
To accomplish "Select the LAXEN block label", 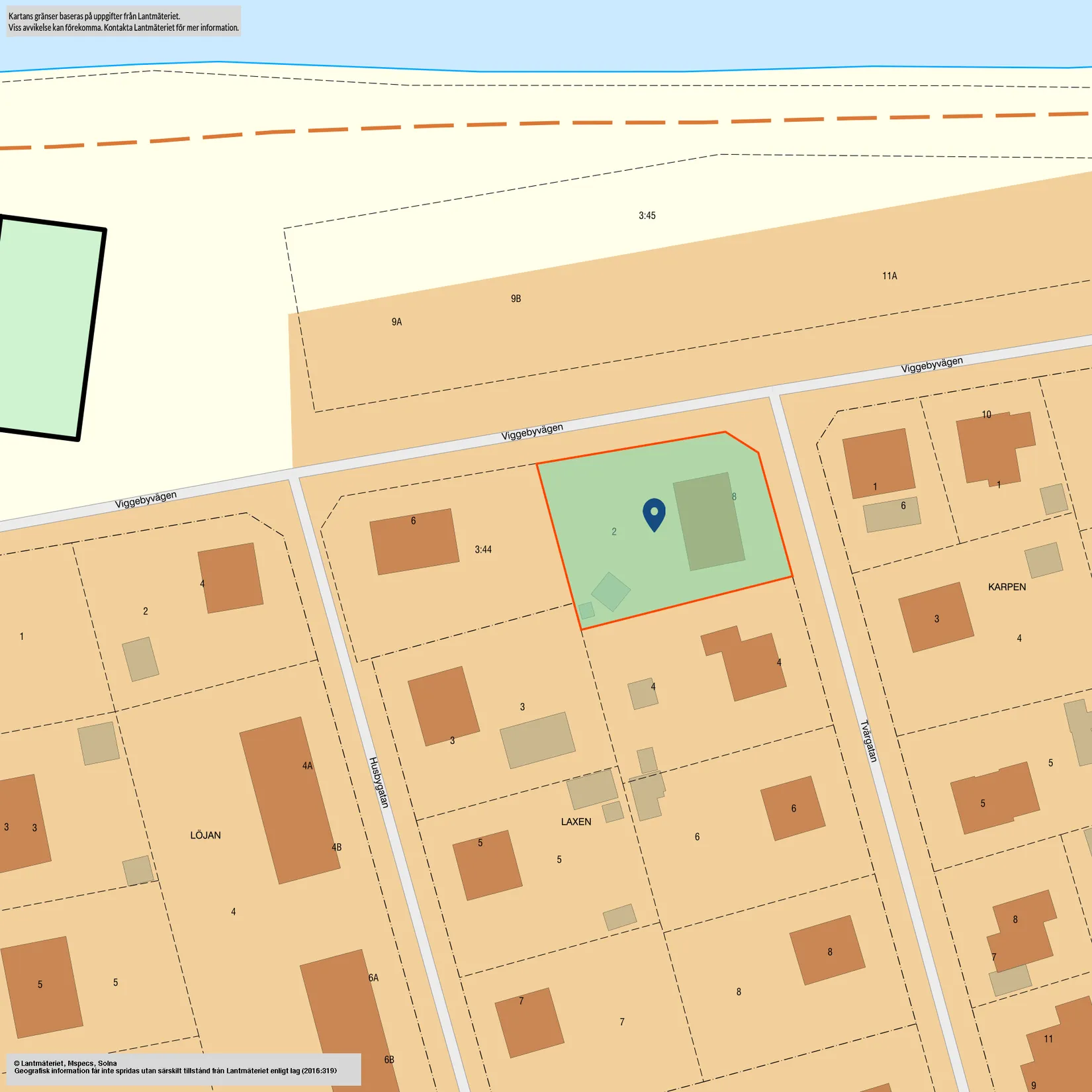I will [576, 821].
